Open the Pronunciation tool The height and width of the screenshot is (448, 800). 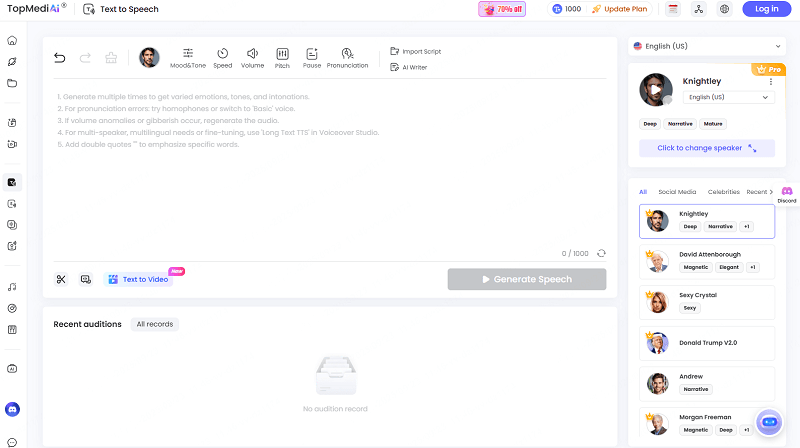tap(347, 58)
